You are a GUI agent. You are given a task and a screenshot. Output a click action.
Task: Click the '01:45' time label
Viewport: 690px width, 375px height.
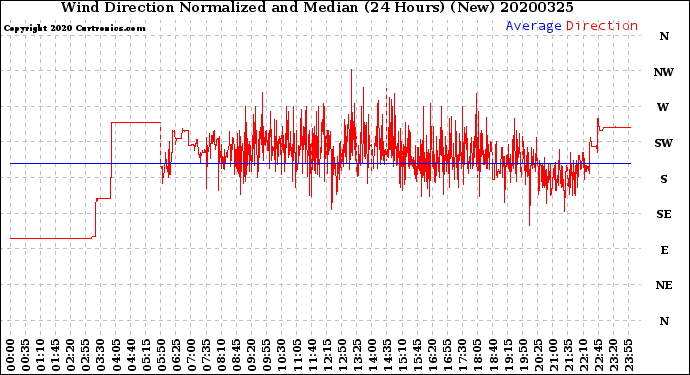coord(56,355)
